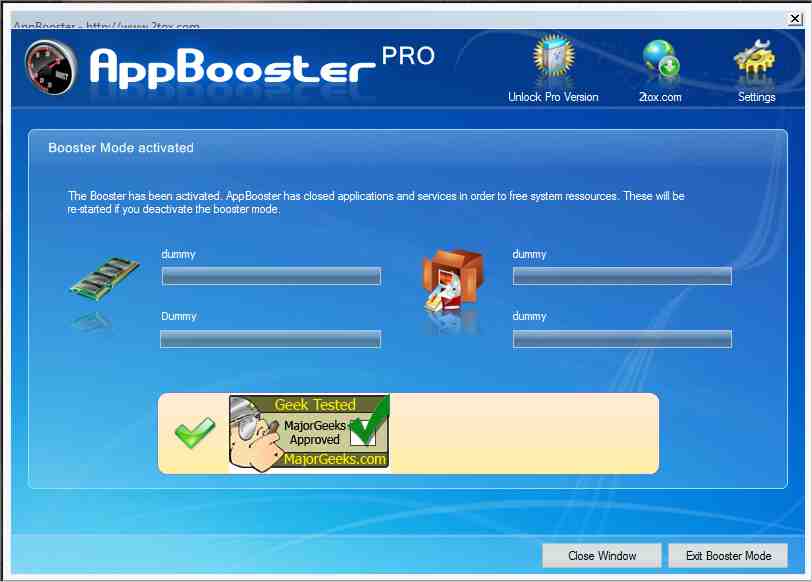This screenshot has height=582, width=812.
Task: Click the upper-left dummy progress bar
Action: point(270,276)
